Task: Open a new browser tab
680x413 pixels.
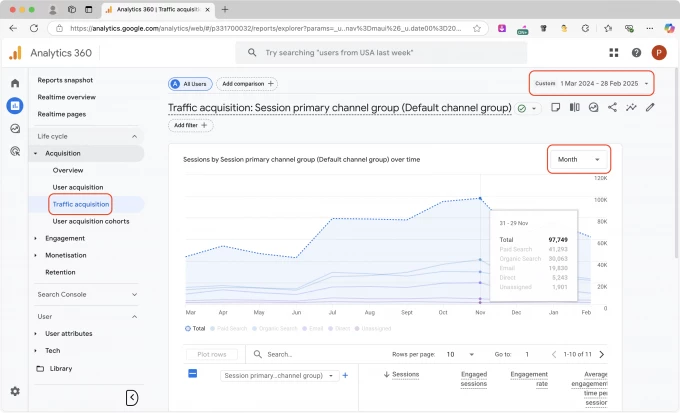Action: (x=225, y=9)
